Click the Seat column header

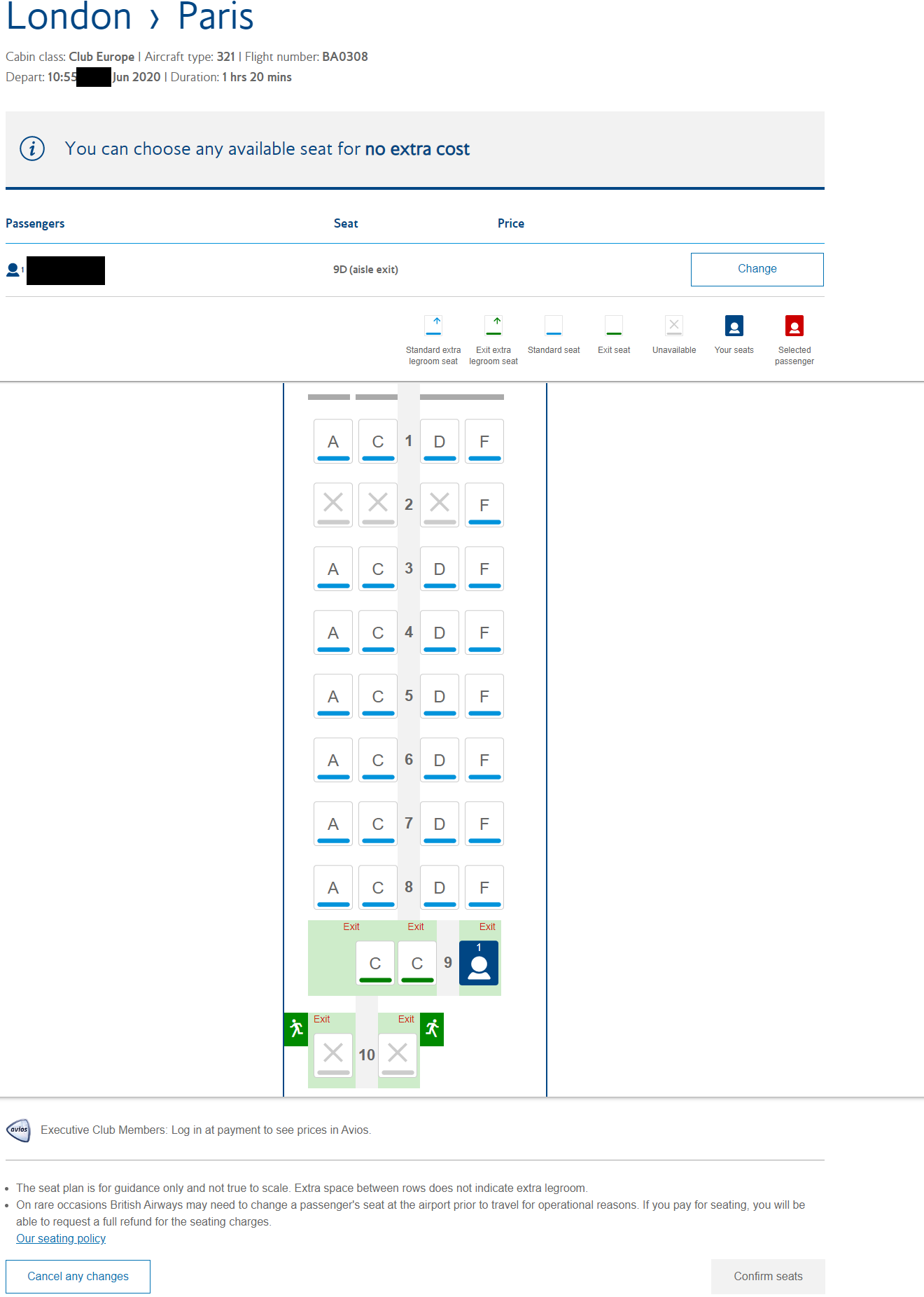pos(346,223)
